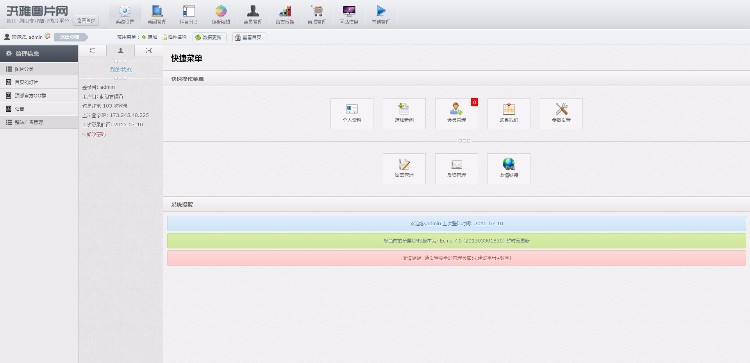This screenshot has width=750, height=363.
Task: Click the green notification bar
Action: coord(456,241)
